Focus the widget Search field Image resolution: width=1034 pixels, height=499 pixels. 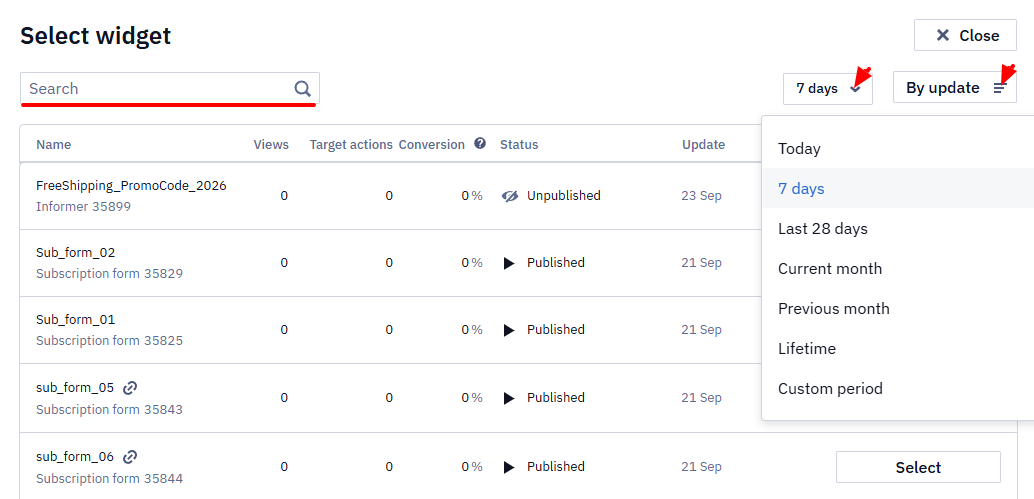[x=170, y=88]
